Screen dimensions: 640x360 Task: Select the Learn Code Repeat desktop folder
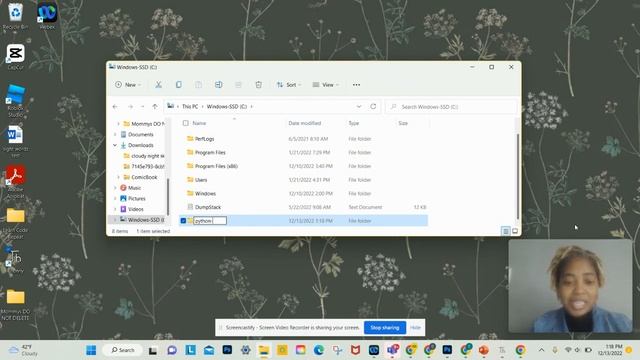click(x=16, y=223)
